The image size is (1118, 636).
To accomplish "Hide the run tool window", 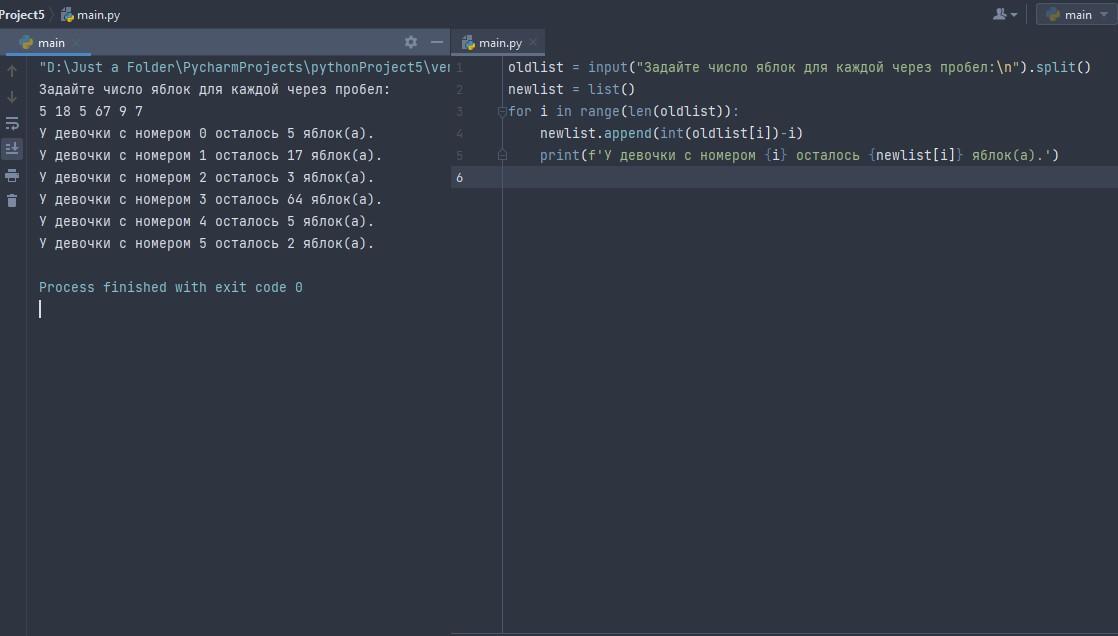I will point(436,42).
